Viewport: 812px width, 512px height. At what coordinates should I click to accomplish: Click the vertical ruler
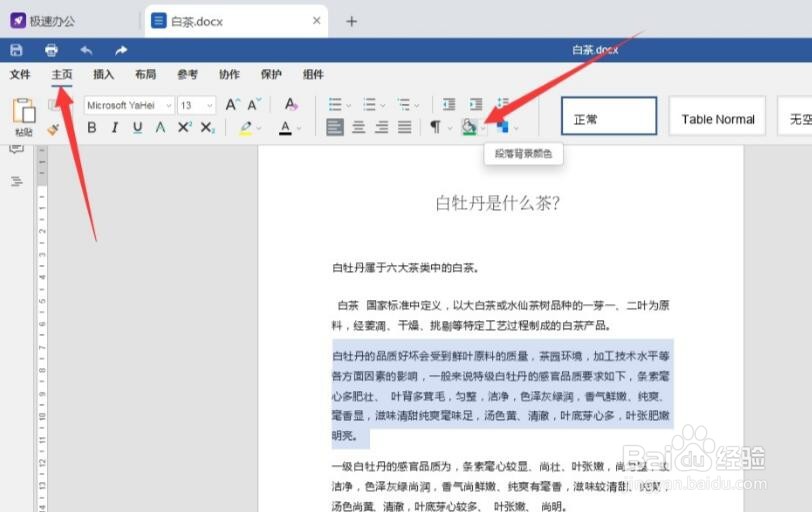[x=41, y=329]
